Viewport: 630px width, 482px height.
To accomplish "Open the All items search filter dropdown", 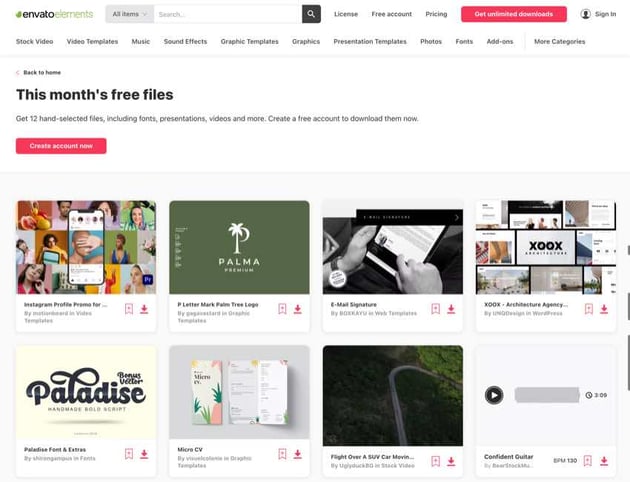I will point(130,14).
